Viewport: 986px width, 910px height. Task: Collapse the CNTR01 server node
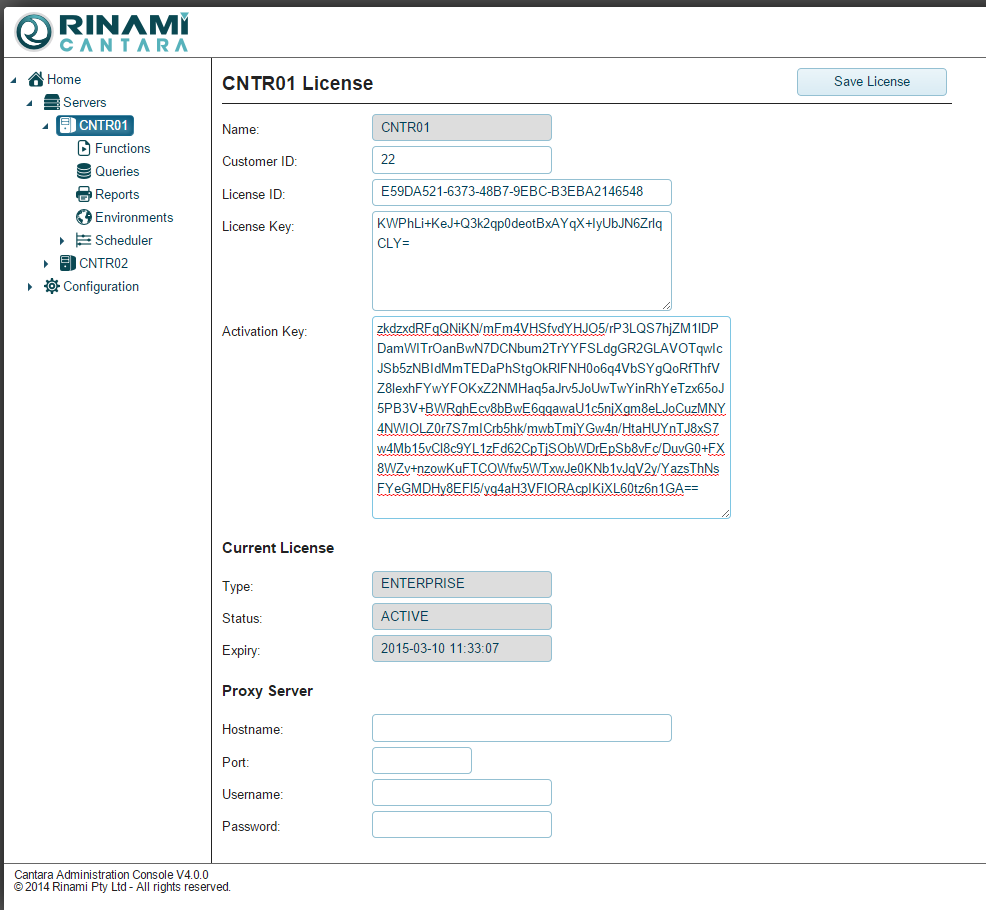(x=46, y=126)
